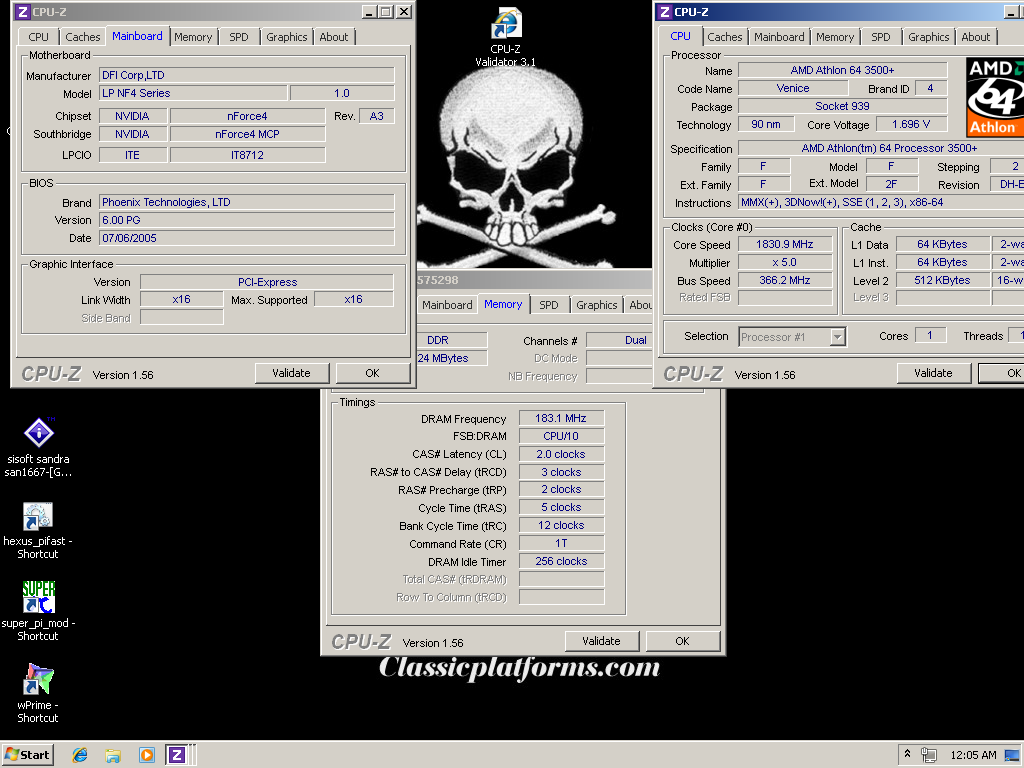
Task: Click the Venice code name field
Action: [793, 88]
